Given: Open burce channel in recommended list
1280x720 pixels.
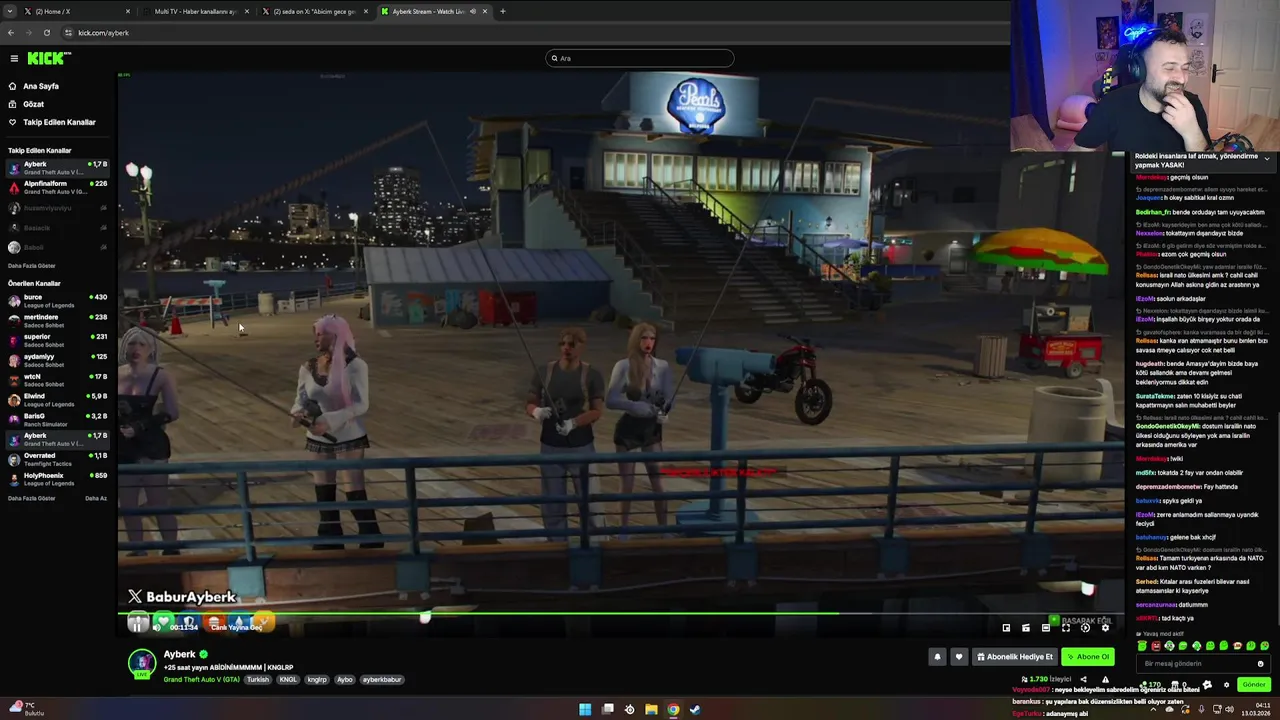Looking at the screenshot, I should [x=58, y=300].
